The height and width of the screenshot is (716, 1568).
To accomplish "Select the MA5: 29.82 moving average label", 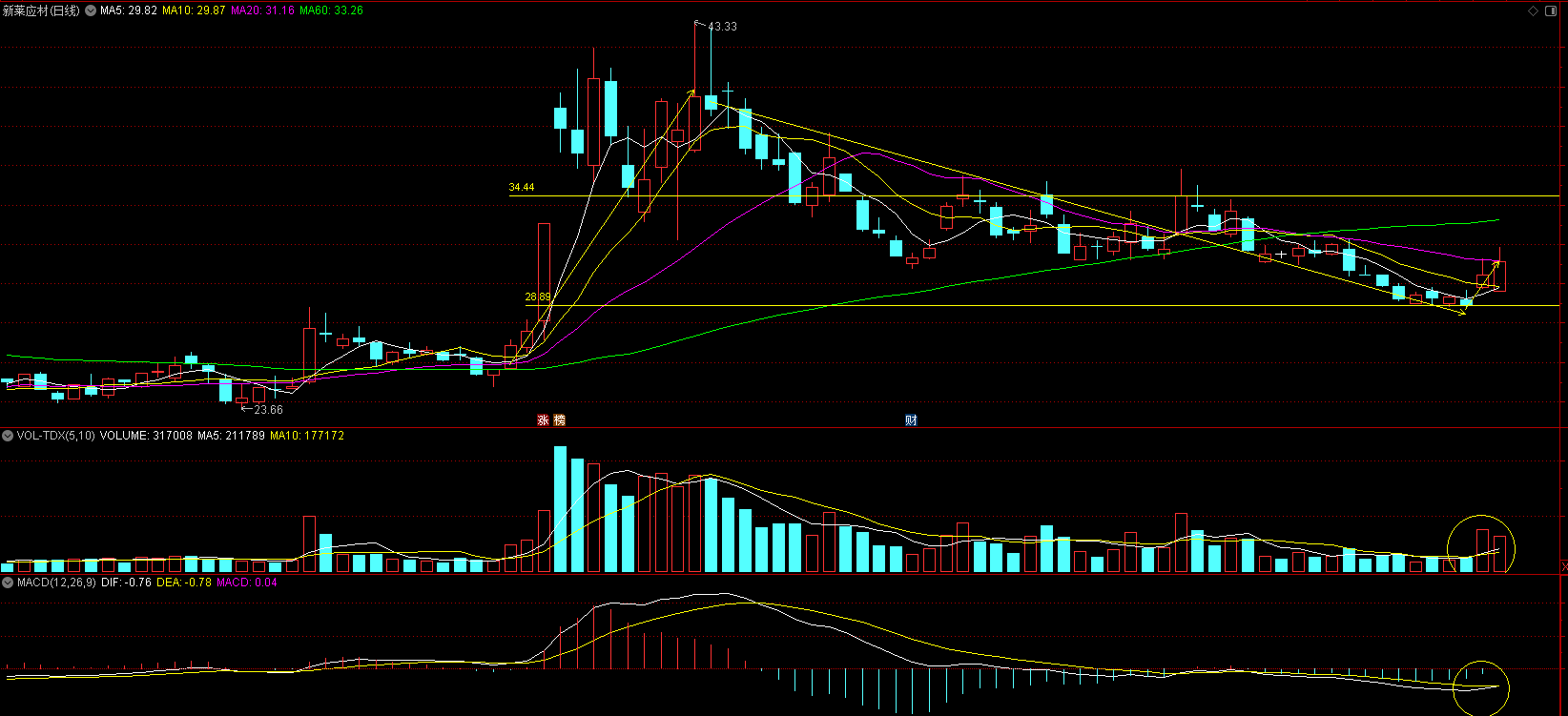I will pos(129,10).
